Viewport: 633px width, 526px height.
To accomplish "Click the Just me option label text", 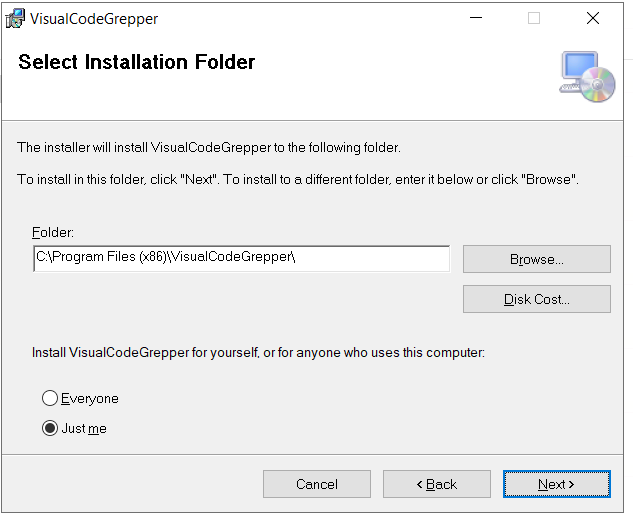I will (x=84, y=428).
